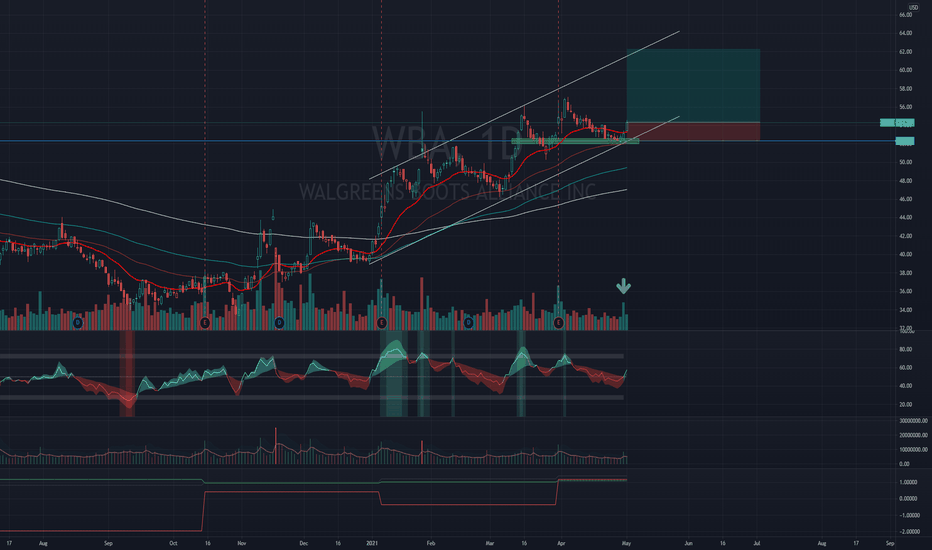Click the Dec label on time axis
The height and width of the screenshot is (550, 932).
(304, 543)
